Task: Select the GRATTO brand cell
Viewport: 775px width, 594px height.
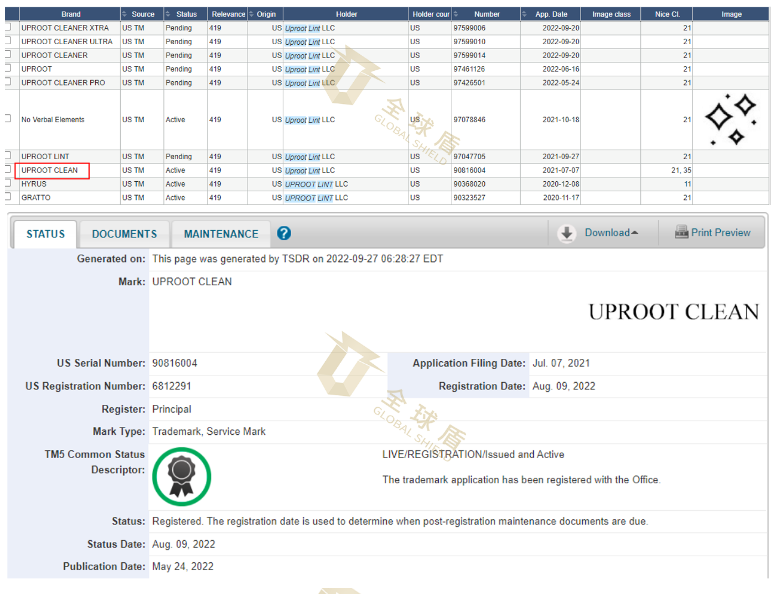Action: [36, 197]
